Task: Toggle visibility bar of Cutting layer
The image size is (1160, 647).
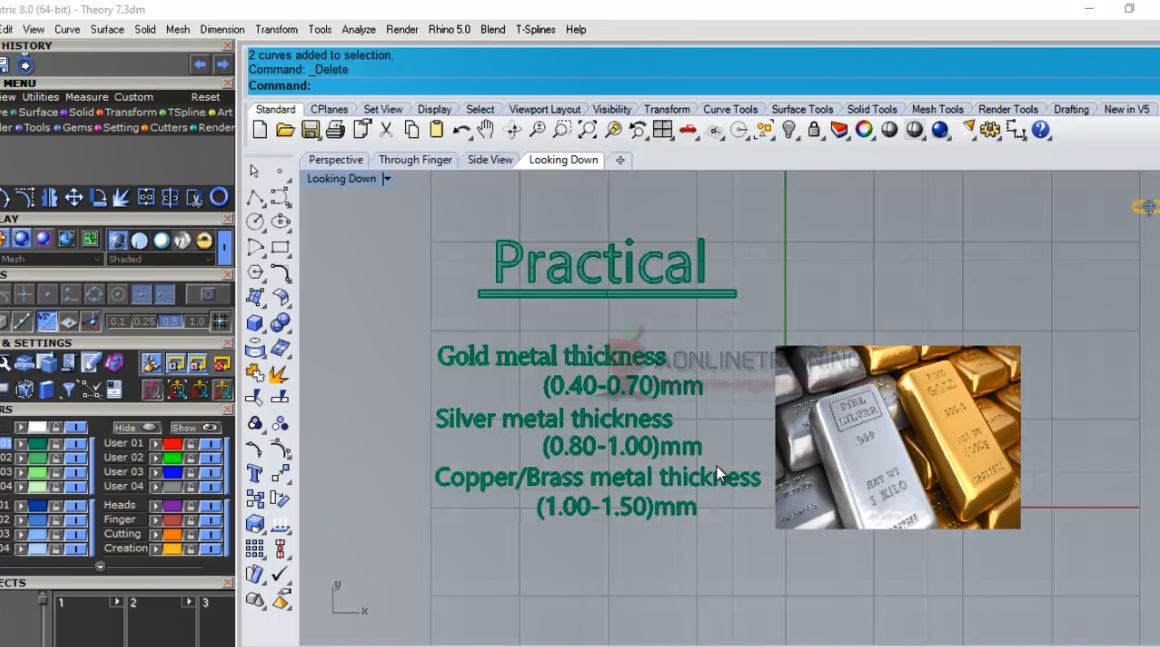Action: click(211, 535)
